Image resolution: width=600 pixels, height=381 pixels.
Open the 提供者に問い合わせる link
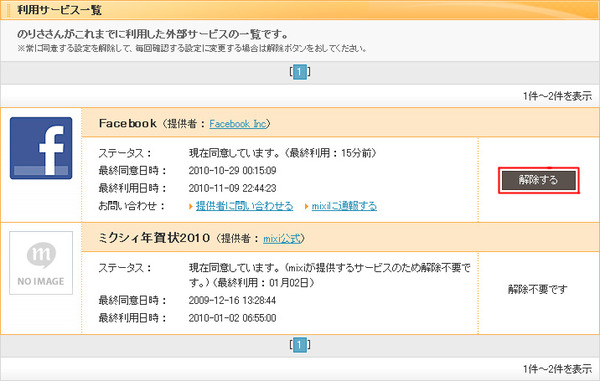point(245,206)
